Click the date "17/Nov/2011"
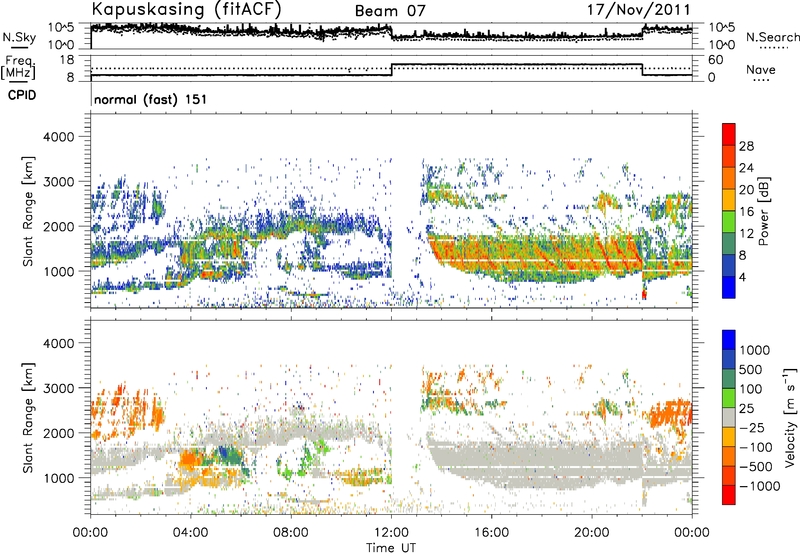The height and width of the screenshot is (554, 800). tap(638, 9)
